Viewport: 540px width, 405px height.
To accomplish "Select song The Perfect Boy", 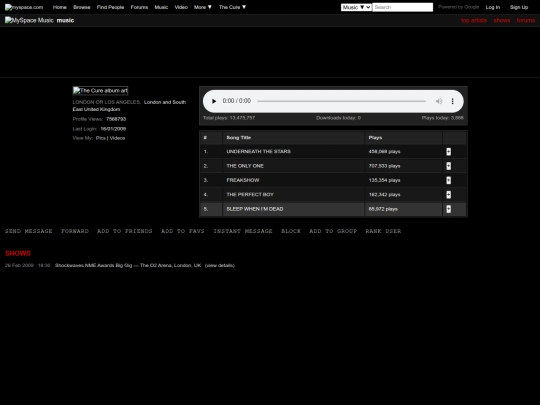I will (x=250, y=195).
